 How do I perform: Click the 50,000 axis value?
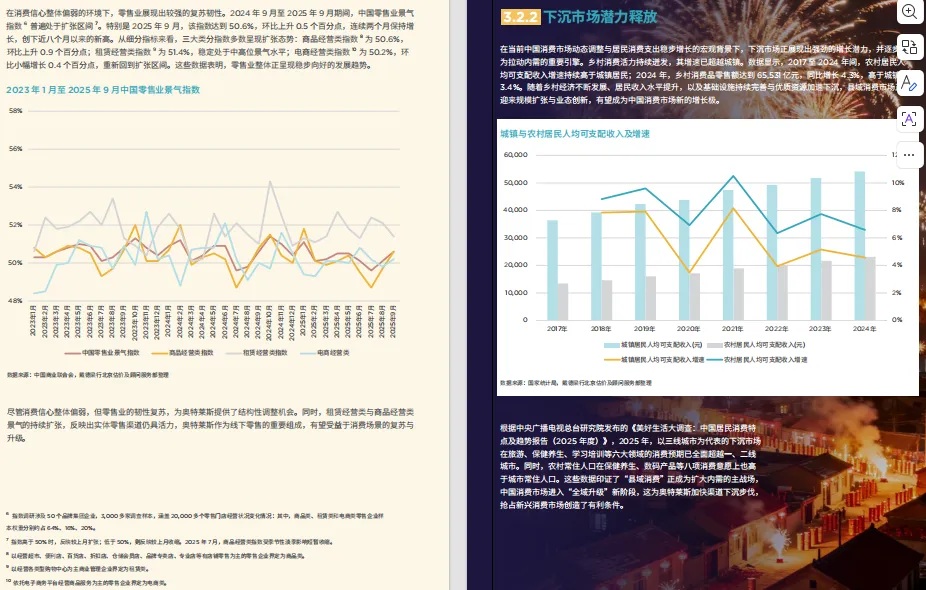(x=516, y=182)
